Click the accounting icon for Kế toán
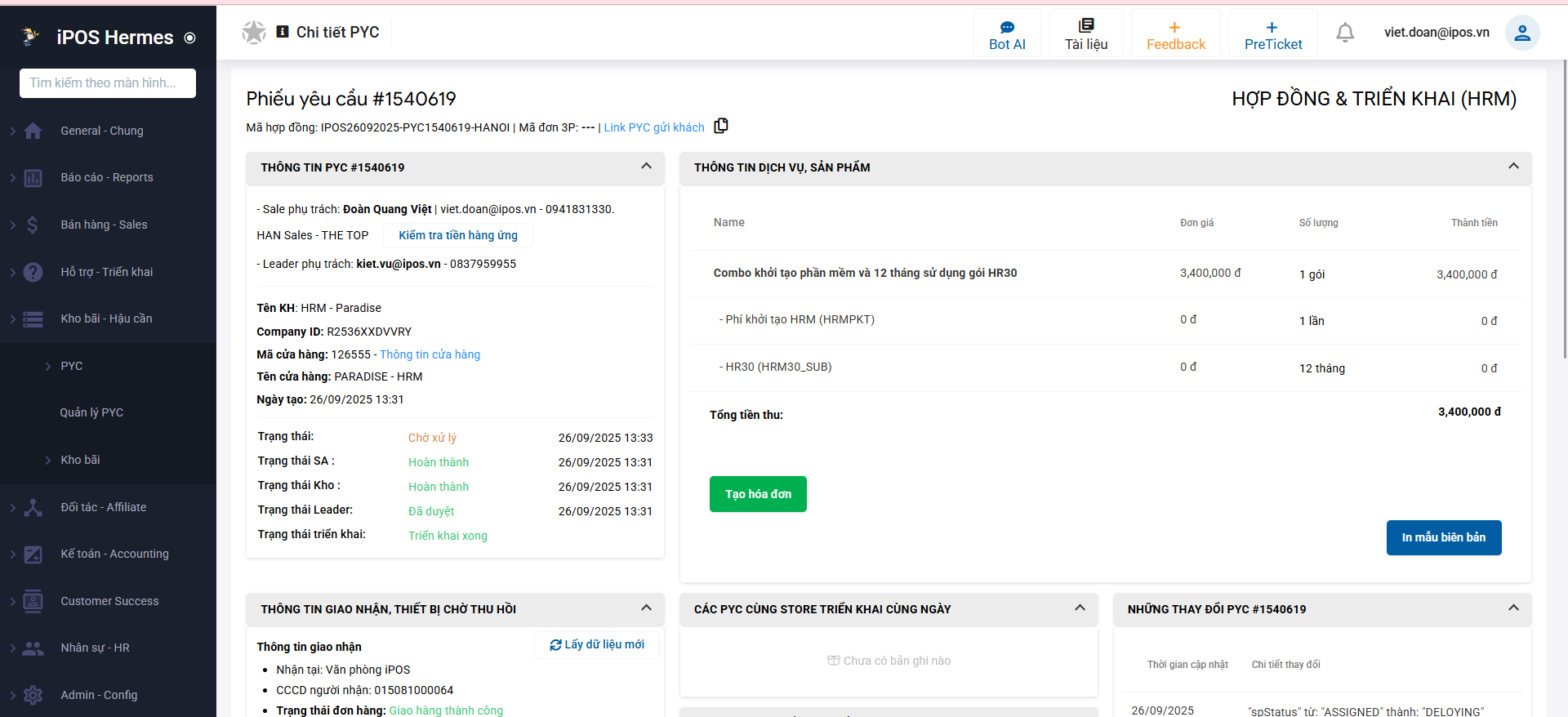Viewport: 1568px width, 717px height. [33, 554]
